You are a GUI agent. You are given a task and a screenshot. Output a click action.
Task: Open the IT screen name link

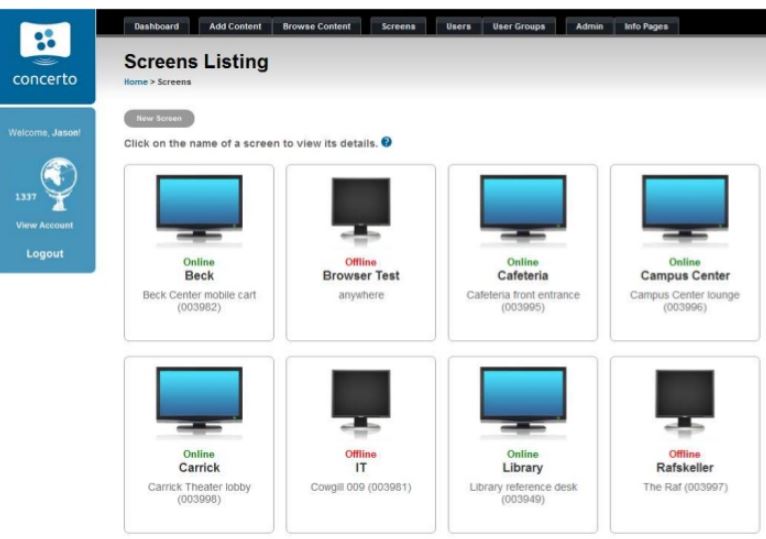point(361,468)
